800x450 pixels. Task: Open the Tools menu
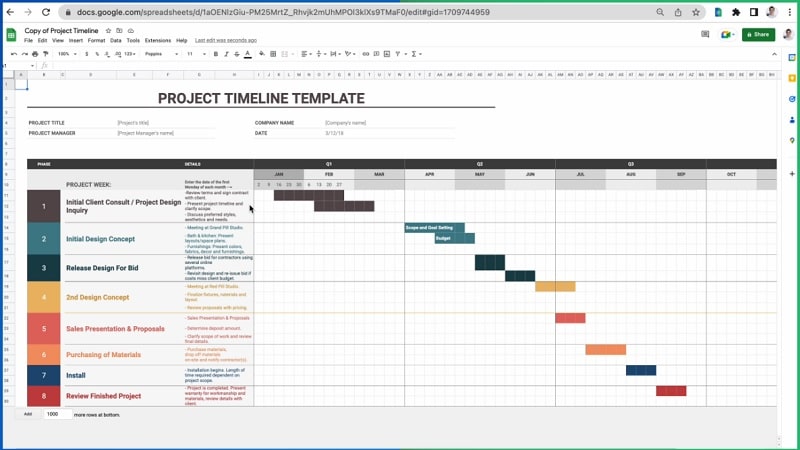click(133, 40)
